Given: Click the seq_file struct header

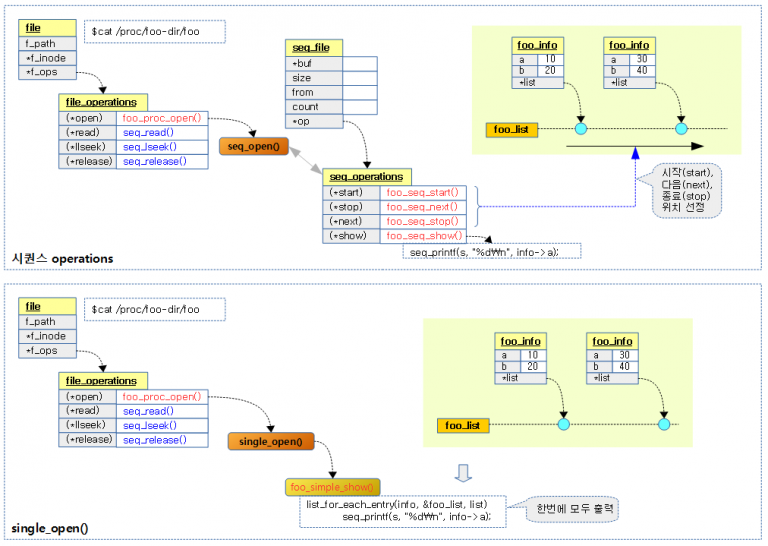Looking at the screenshot, I should tap(314, 48).
